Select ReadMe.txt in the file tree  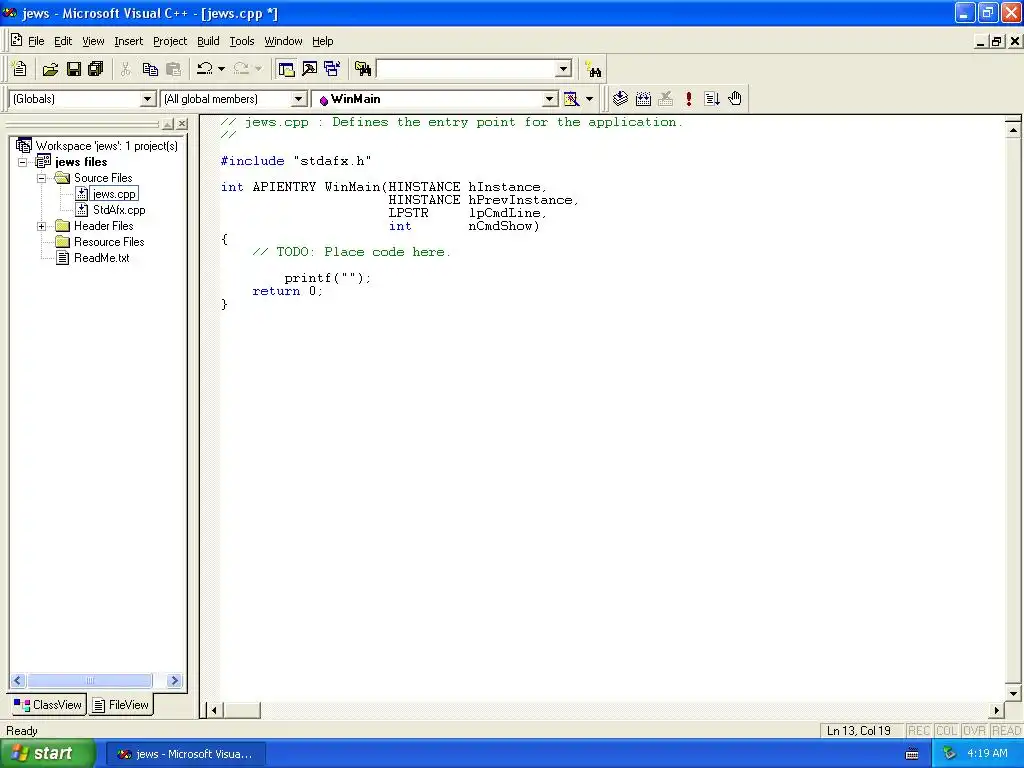(x=101, y=258)
